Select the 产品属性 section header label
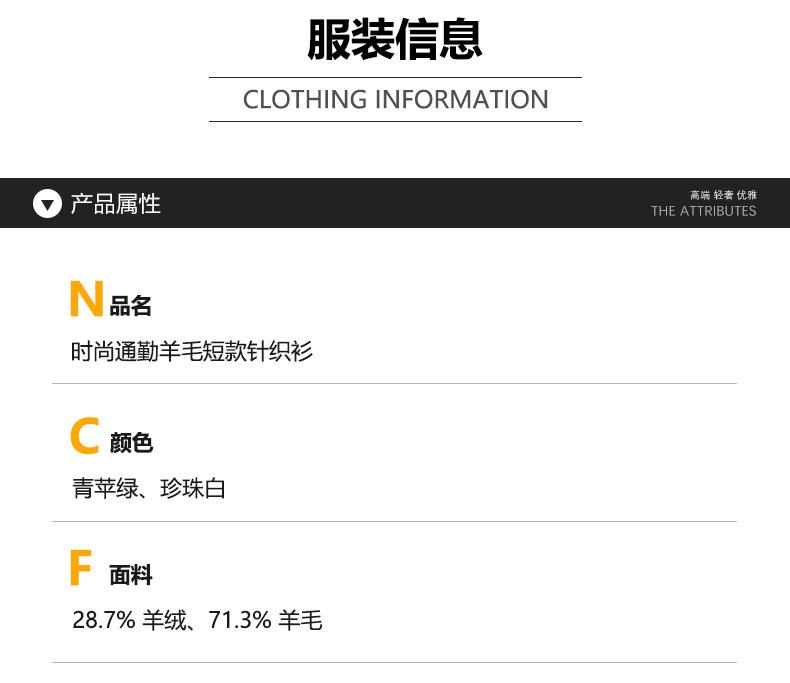The image size is (790, 683). point(115,204)
